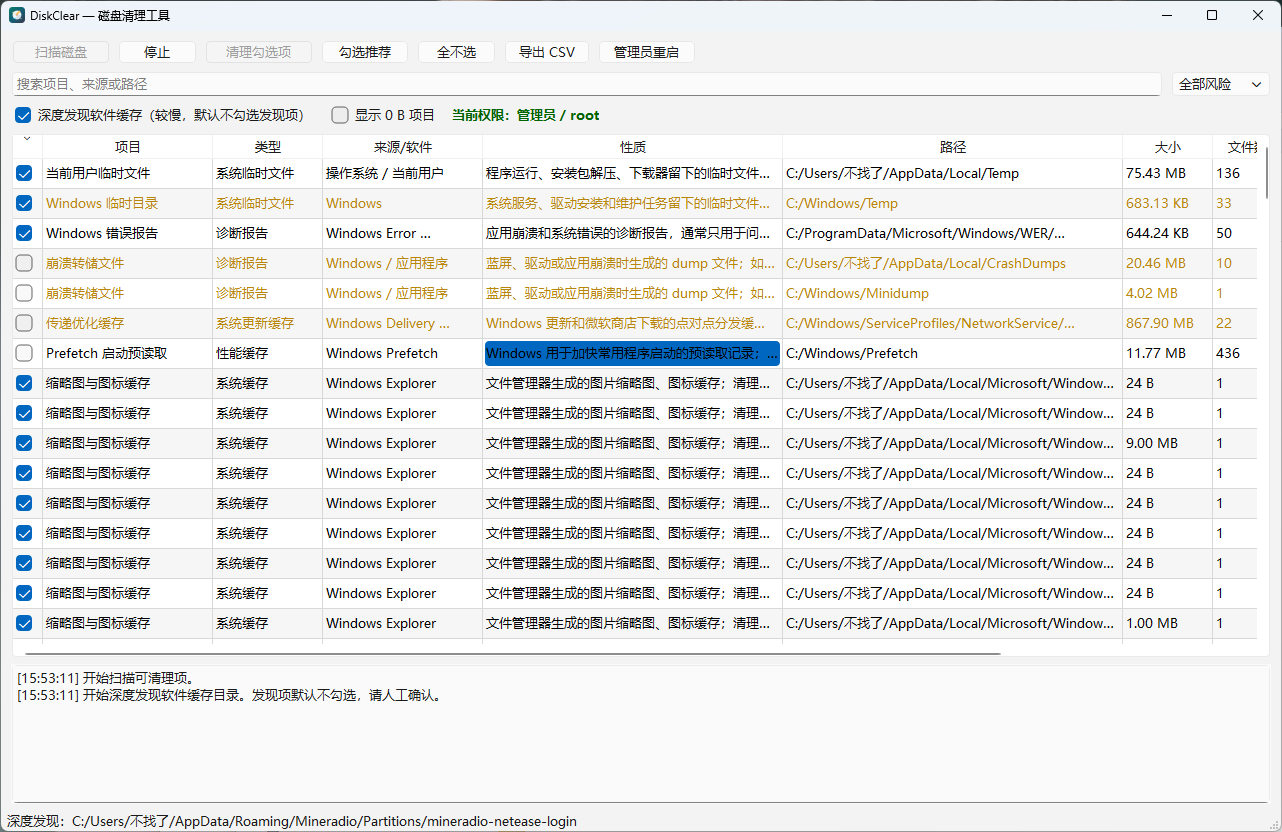The image size is (1282, 832).
Task: Sort by the 来源/软件 column header
Action: coord(403,147)
